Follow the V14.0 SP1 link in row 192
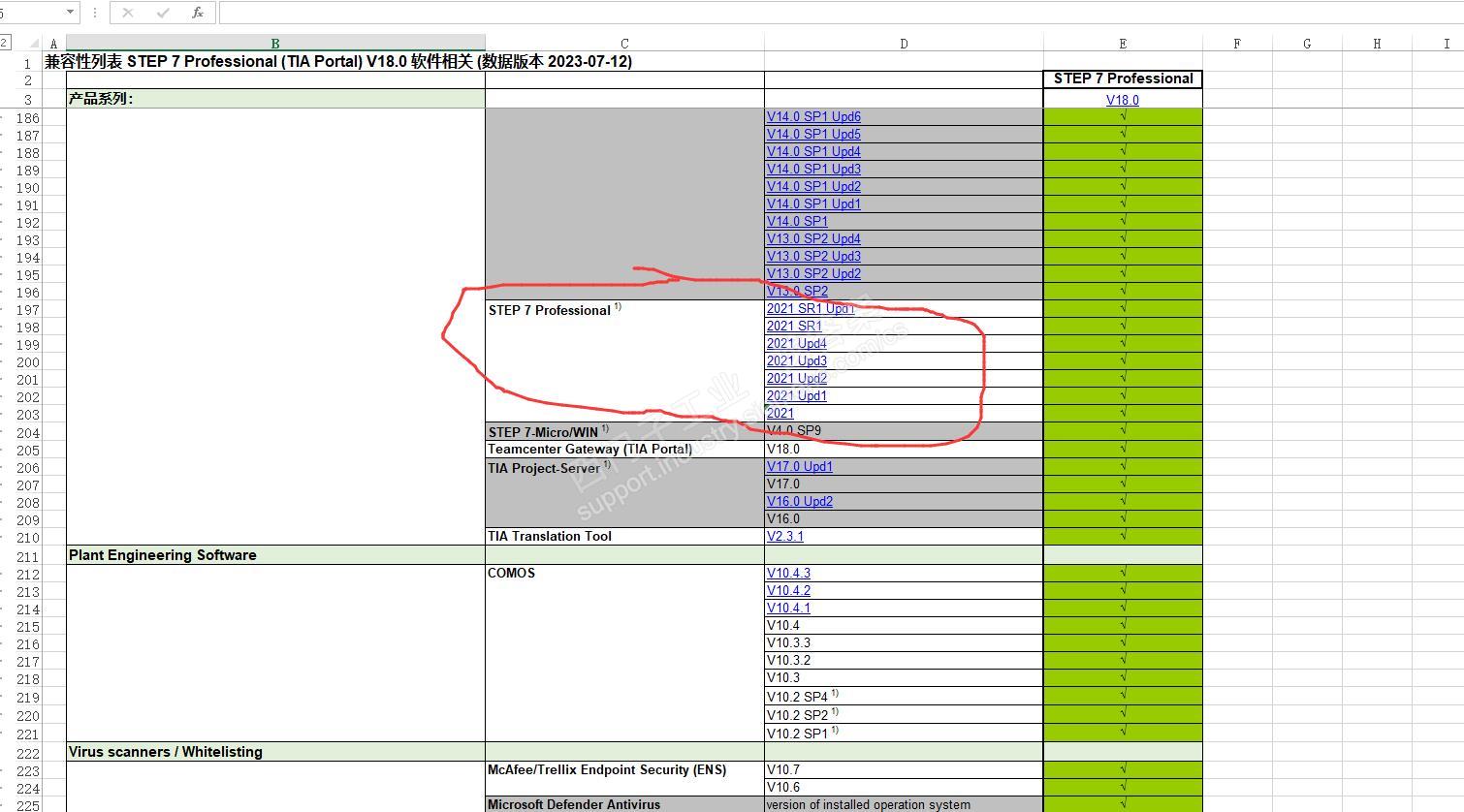 797,221
